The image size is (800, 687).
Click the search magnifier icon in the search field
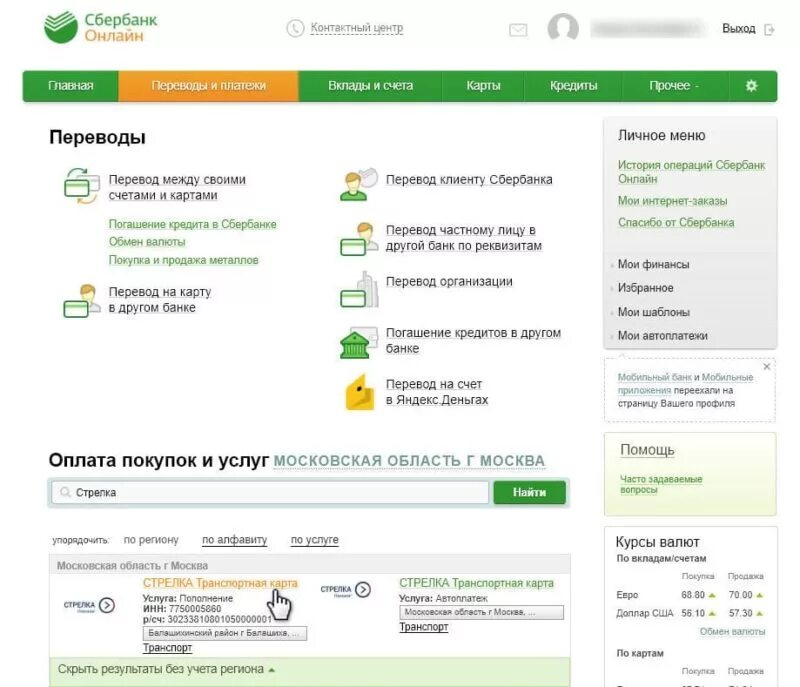(65, 492)
